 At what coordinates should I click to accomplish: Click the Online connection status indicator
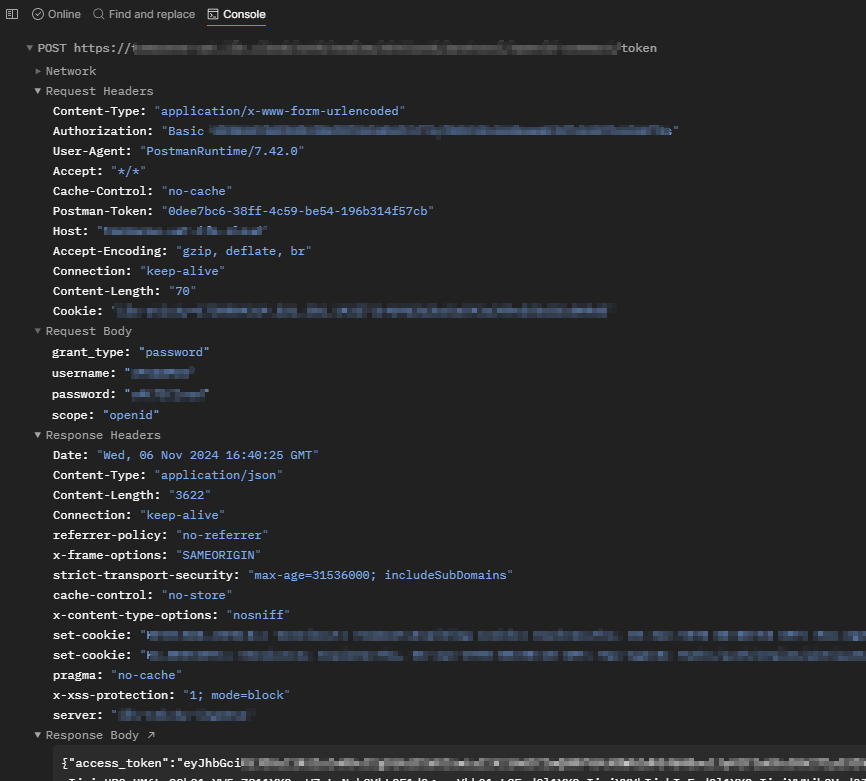56,14
